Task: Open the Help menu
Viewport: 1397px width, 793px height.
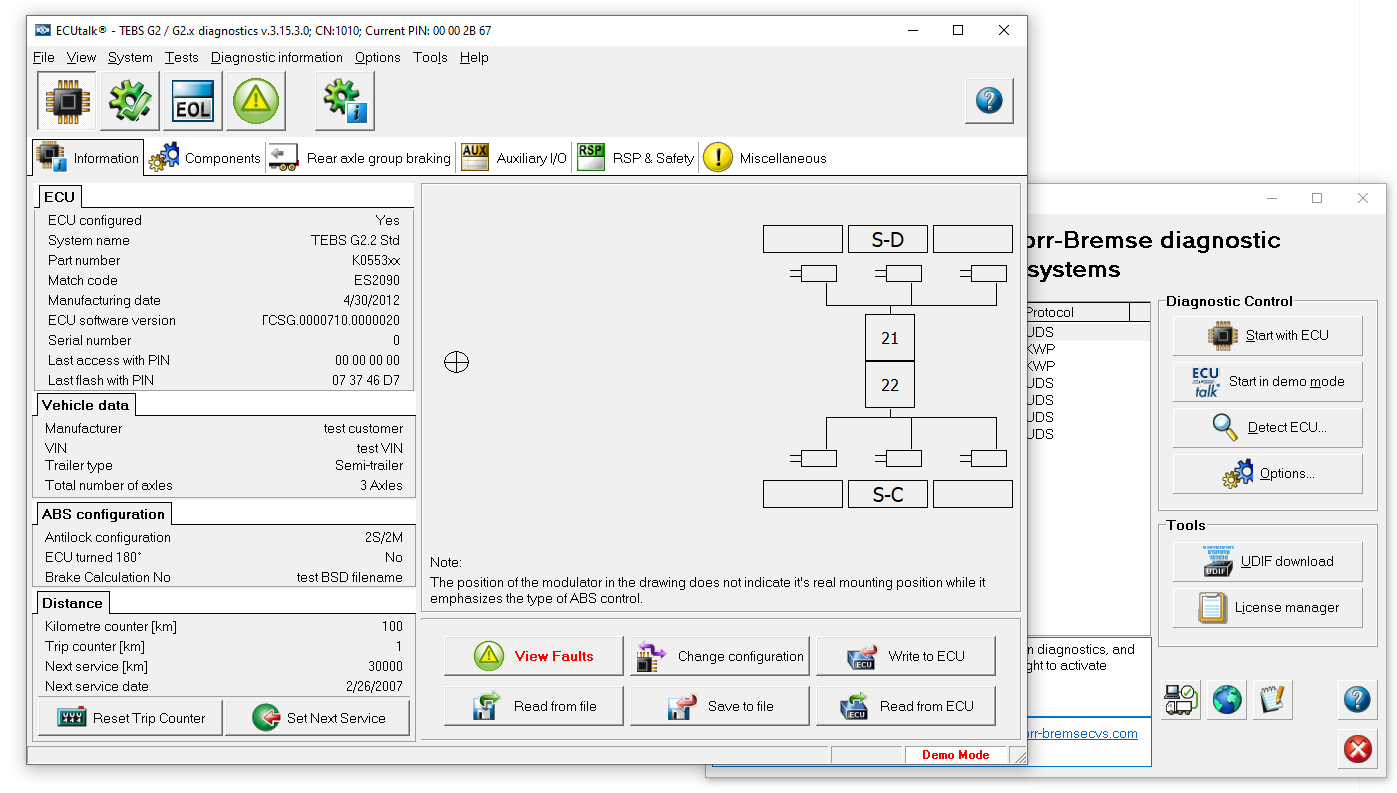Action: point(474,57)
